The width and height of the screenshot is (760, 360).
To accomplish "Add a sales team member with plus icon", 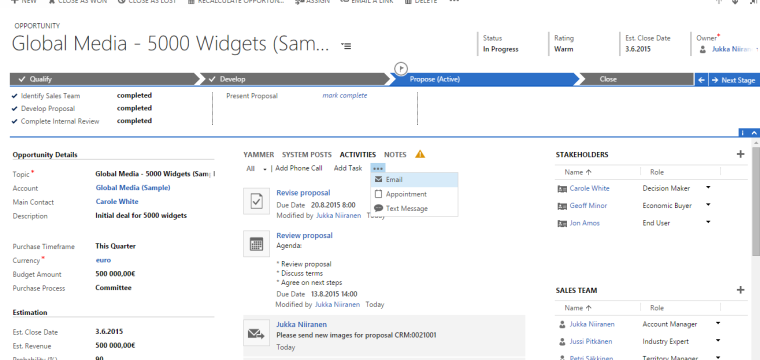I will (x=740, y=290).
